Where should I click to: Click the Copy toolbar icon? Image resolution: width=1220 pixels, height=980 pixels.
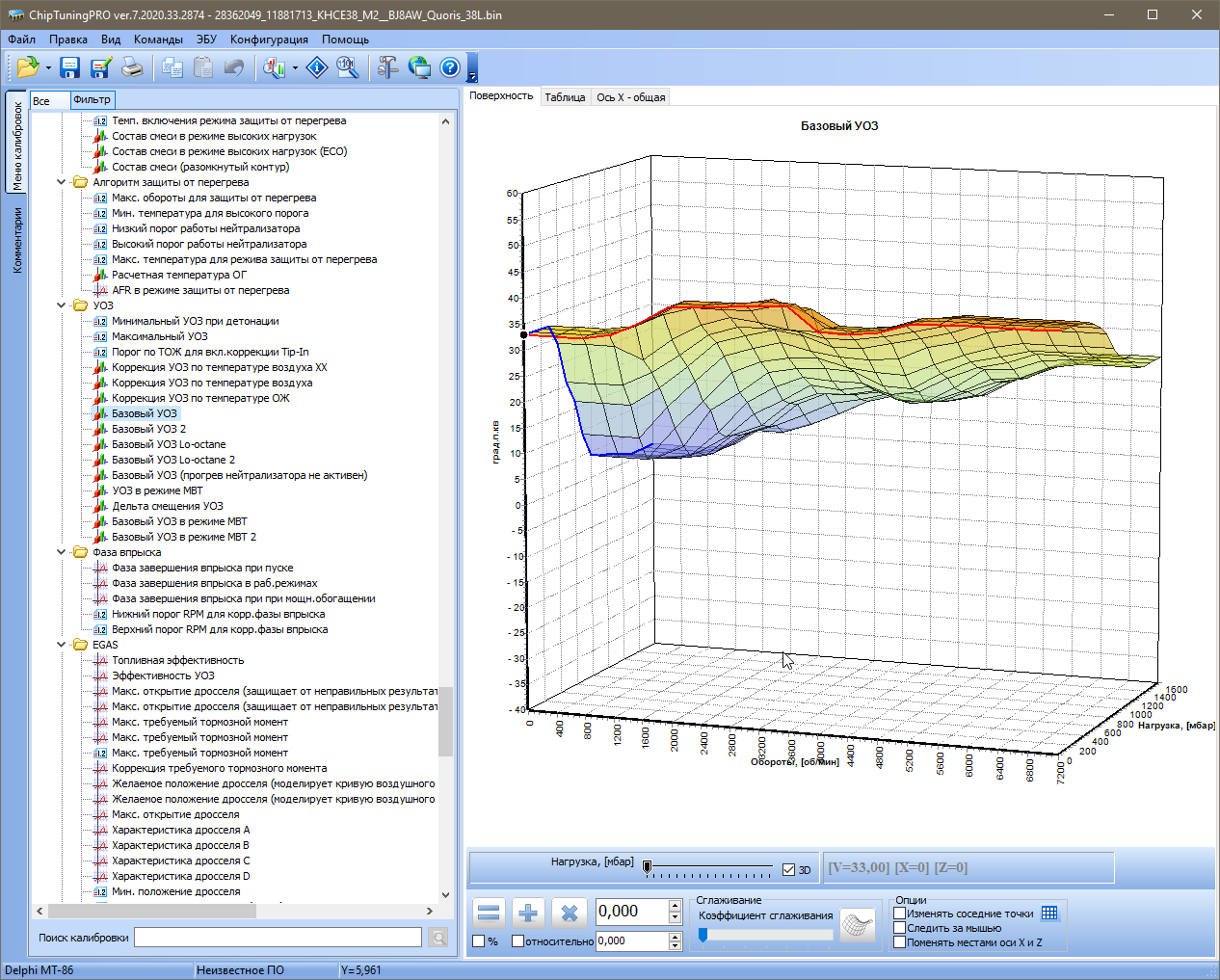tap(172, 67)
